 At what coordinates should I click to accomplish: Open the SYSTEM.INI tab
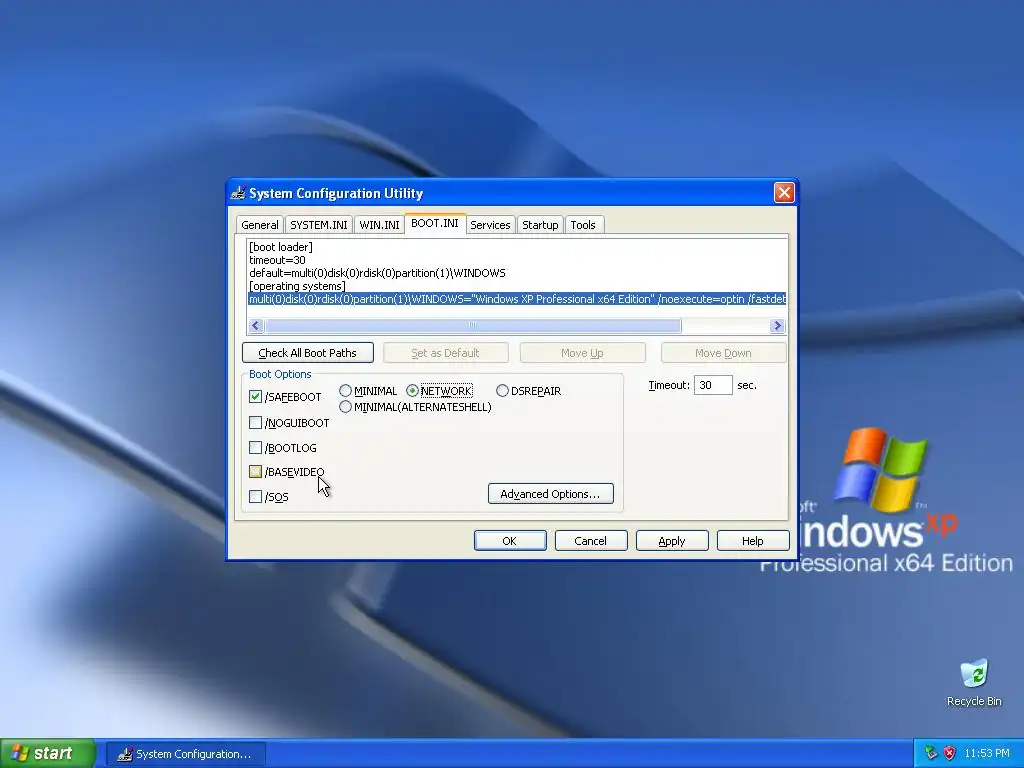[x=319, y=225]
